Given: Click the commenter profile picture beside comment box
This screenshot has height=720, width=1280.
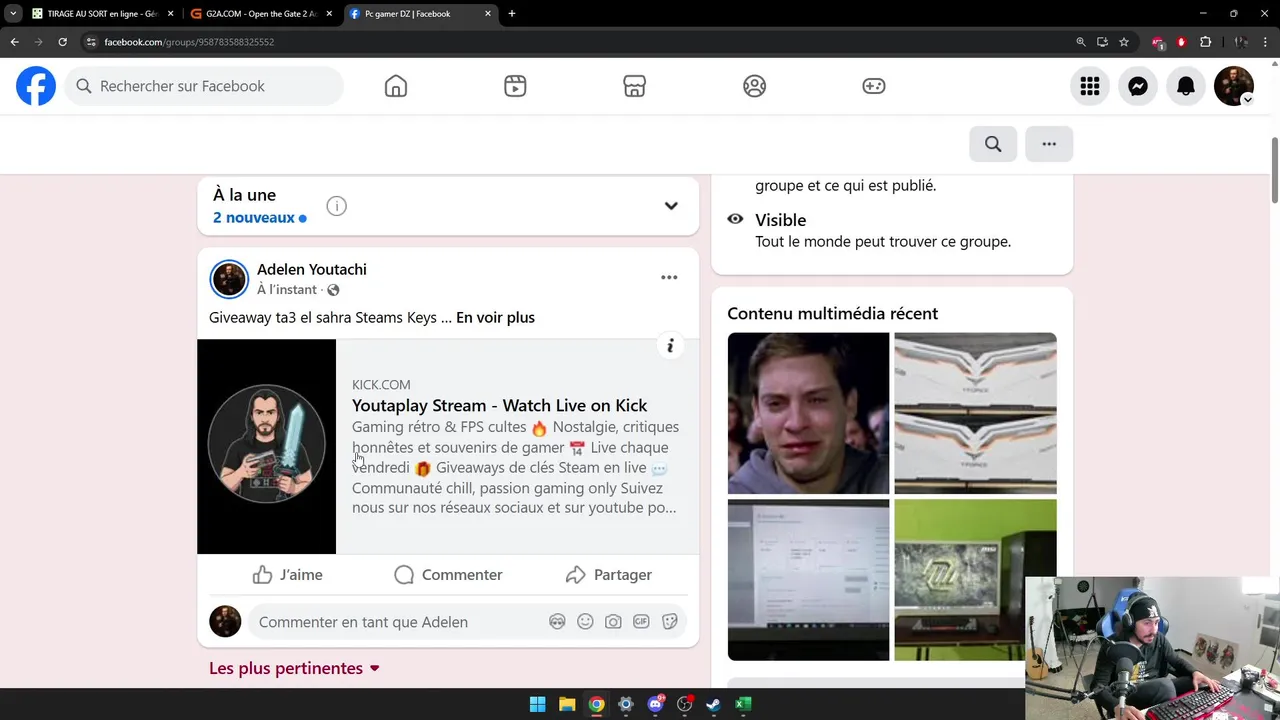Looking at the screenshot, I should 225,621.
